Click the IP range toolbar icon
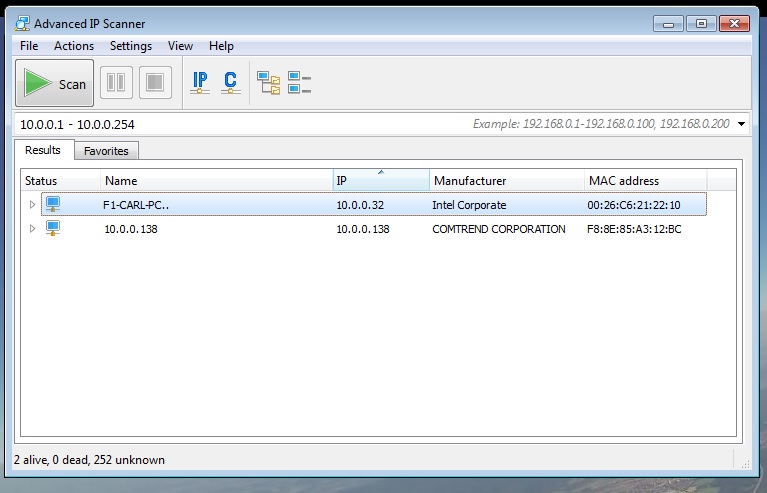The image size is (767, 493). [200, 83]
